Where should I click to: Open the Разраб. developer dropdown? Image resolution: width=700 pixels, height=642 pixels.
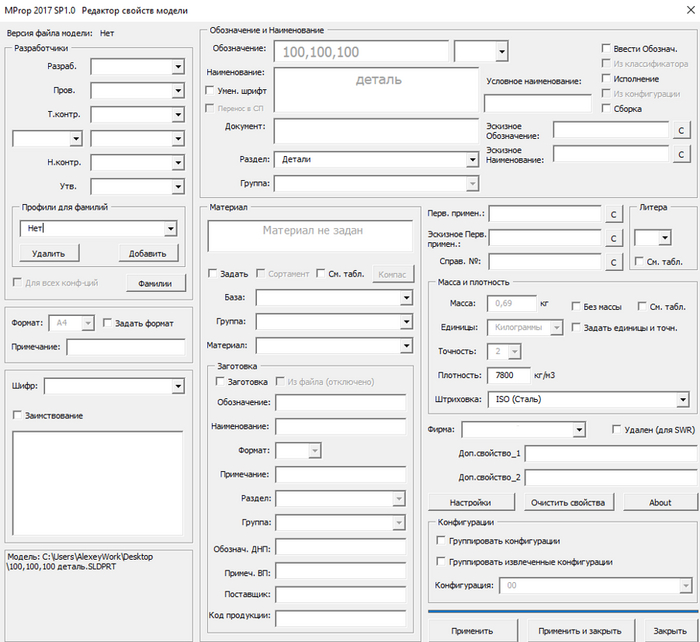coord(177,66)
